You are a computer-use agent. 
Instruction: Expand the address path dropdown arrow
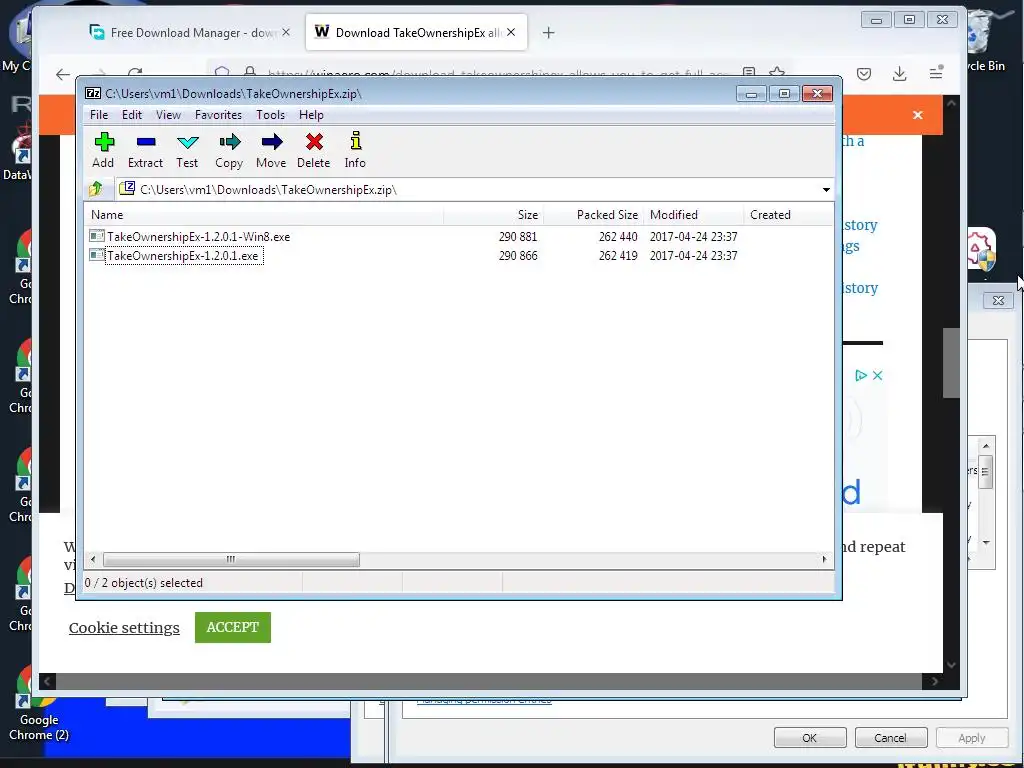coord(826,190)
